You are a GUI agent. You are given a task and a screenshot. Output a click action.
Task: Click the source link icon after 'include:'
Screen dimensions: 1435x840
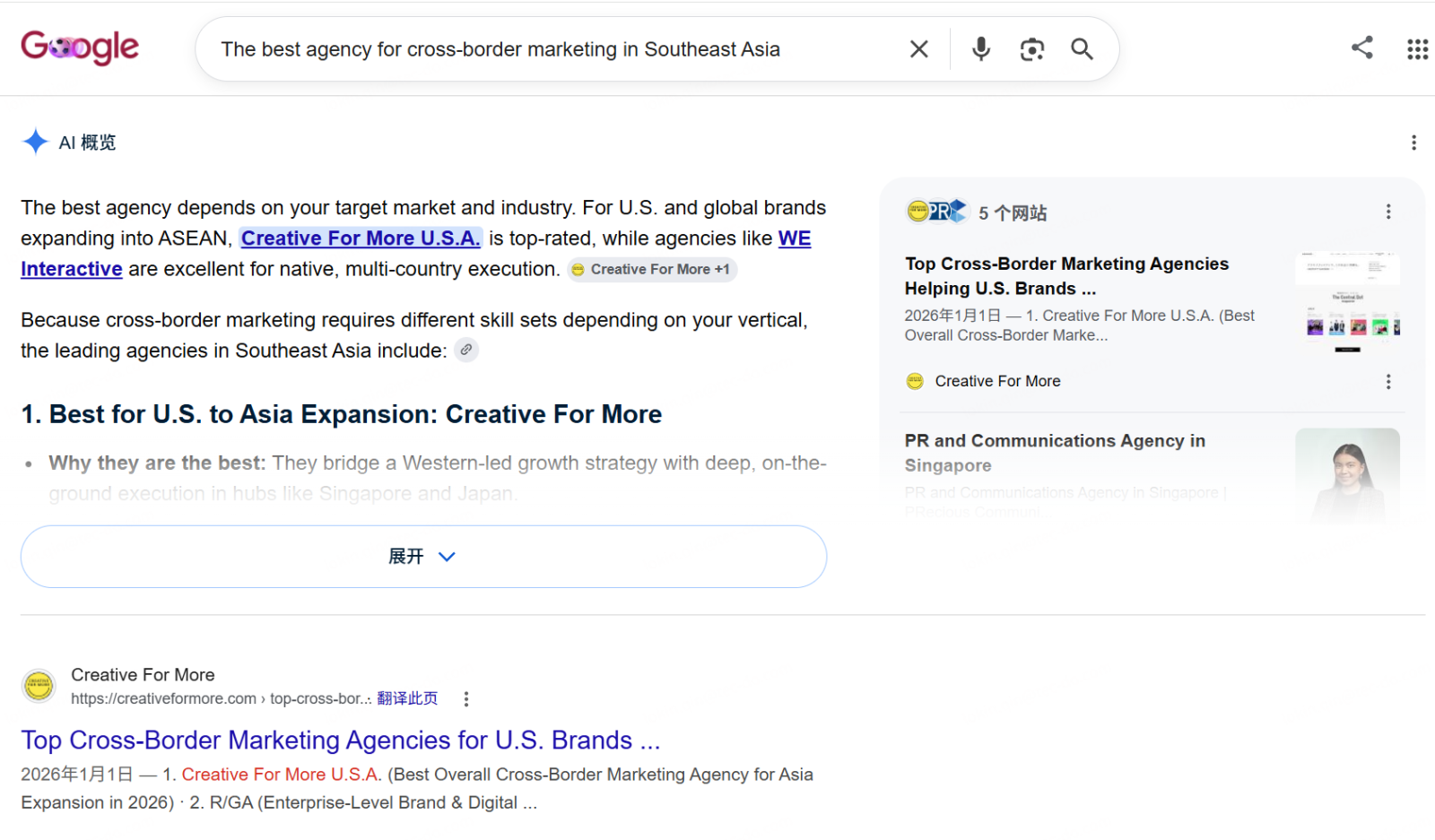tap(466, 350)
